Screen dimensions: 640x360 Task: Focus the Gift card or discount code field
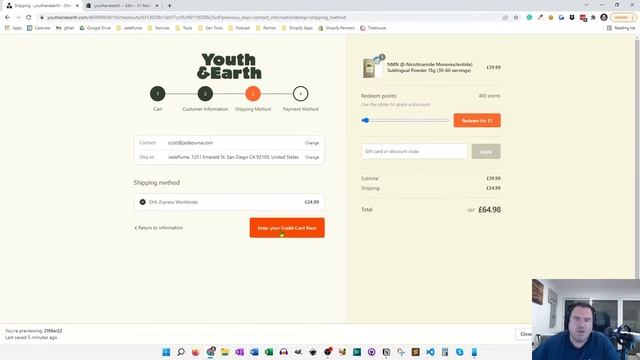coord(414,151)
